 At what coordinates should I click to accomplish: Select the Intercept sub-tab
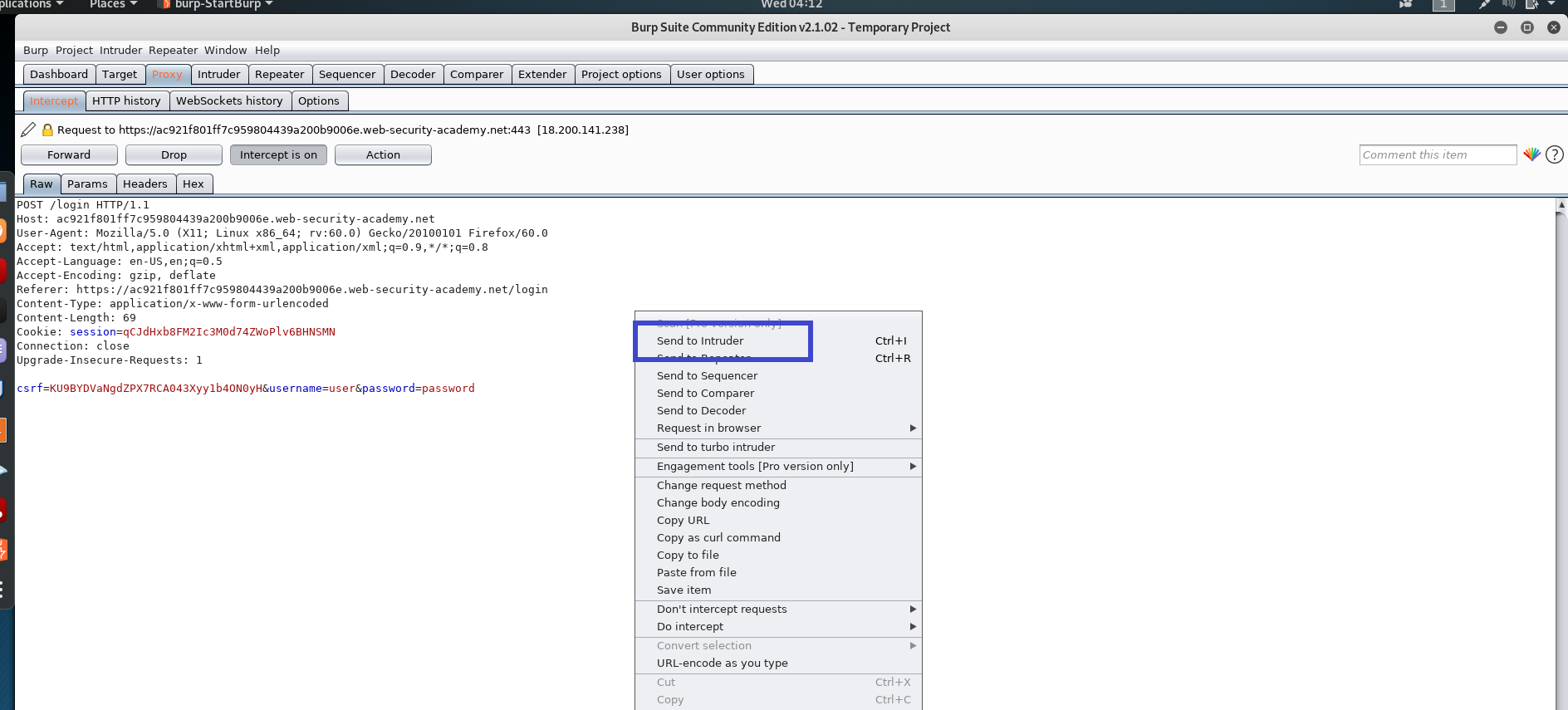[54, 101]
